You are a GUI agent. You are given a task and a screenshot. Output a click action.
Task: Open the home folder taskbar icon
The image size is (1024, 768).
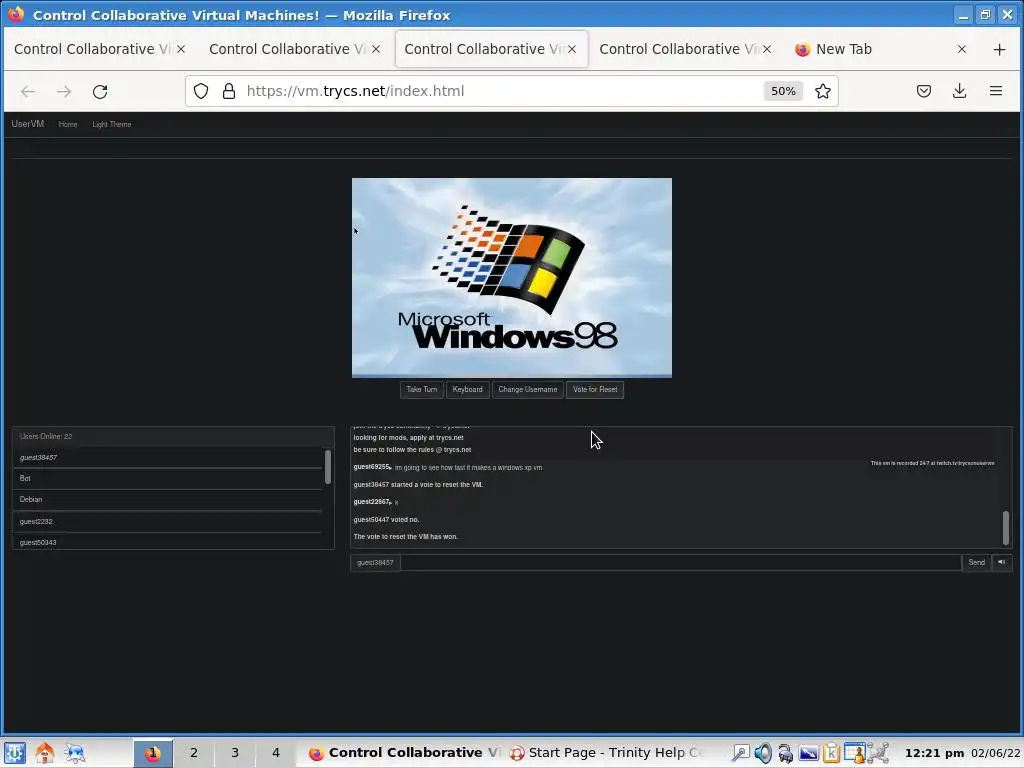tap(45, 753)
